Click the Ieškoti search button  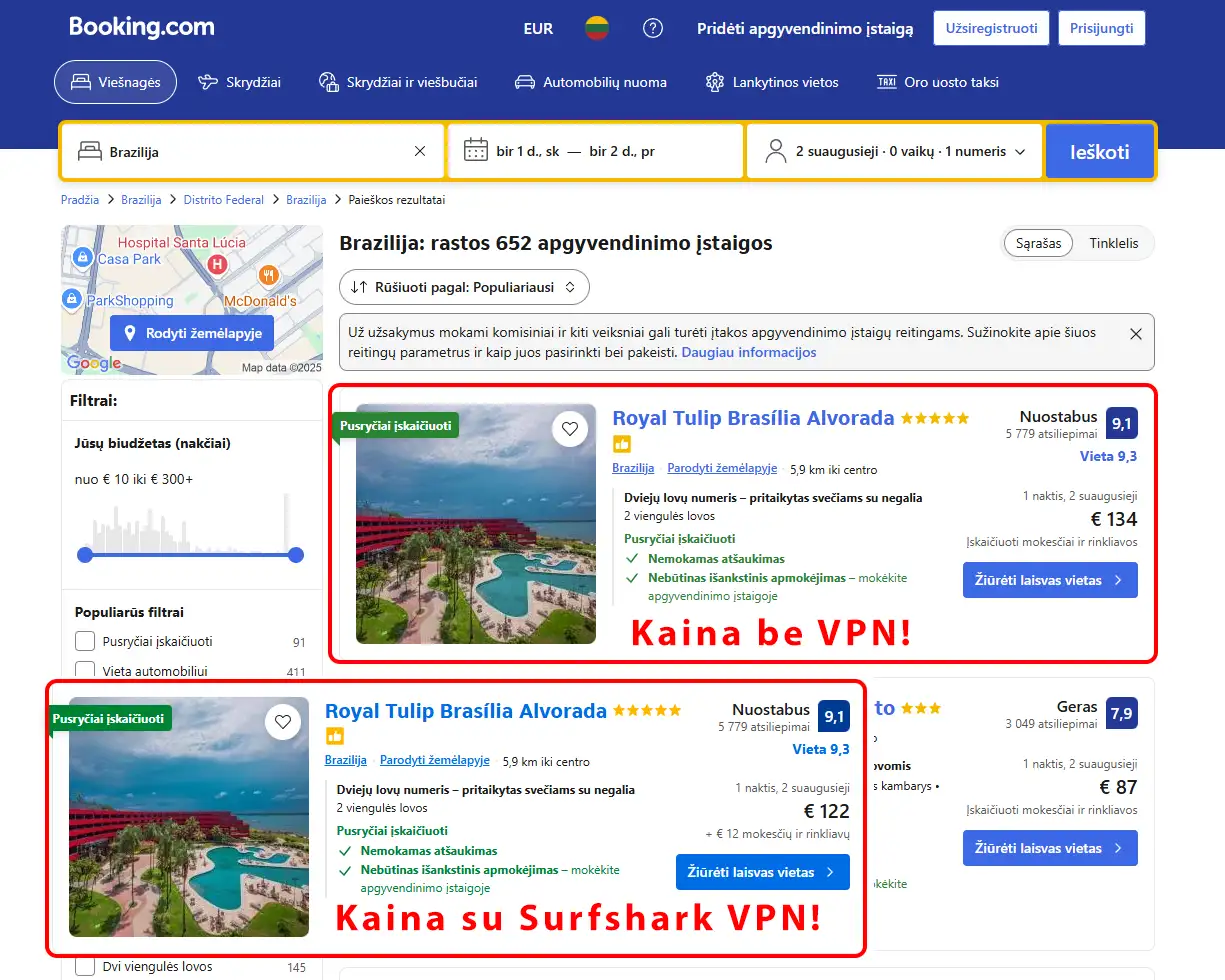pyautogui.click(x=1099, y=151)
